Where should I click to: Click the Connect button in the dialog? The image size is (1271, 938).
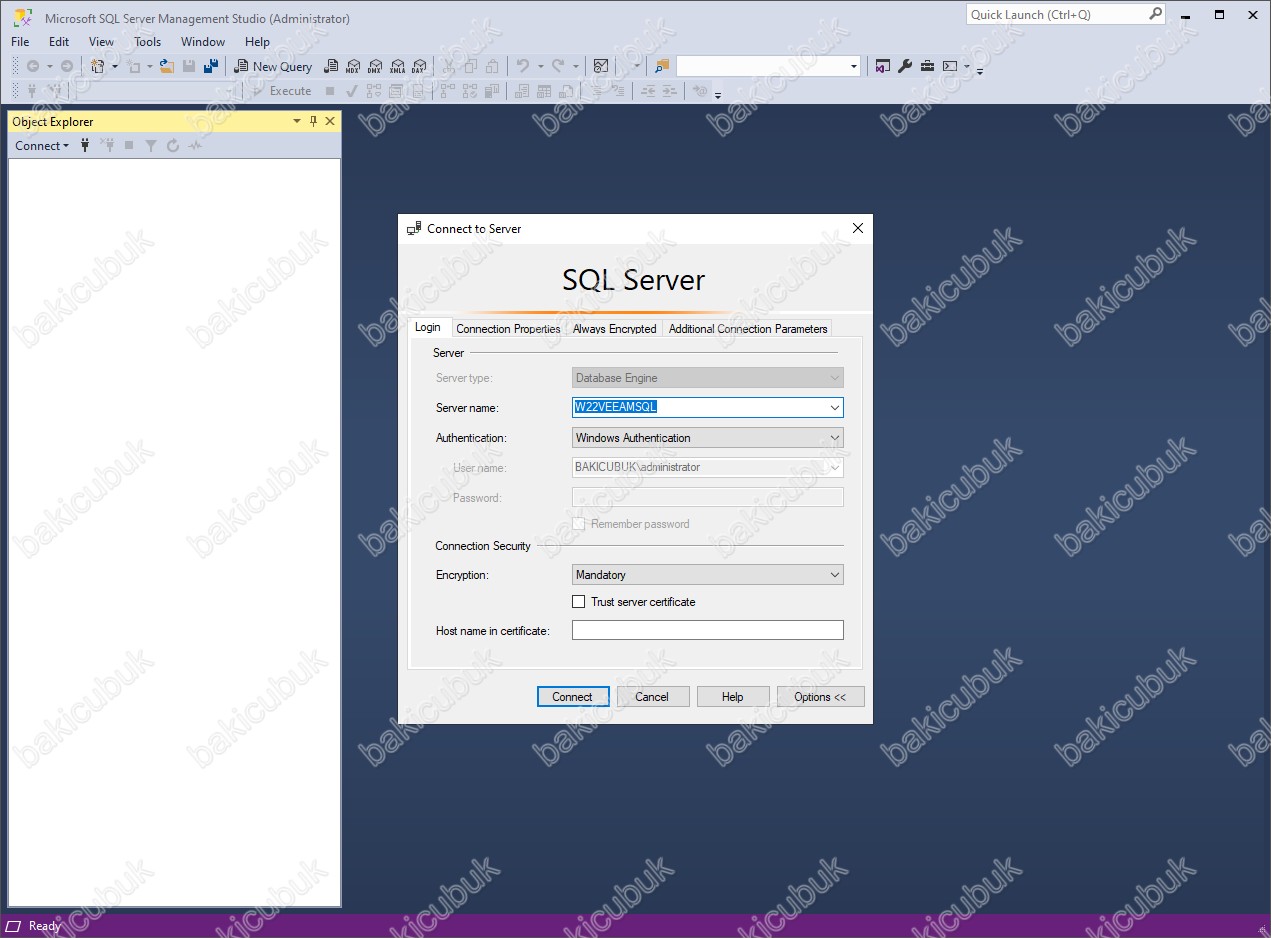[573, 697]
